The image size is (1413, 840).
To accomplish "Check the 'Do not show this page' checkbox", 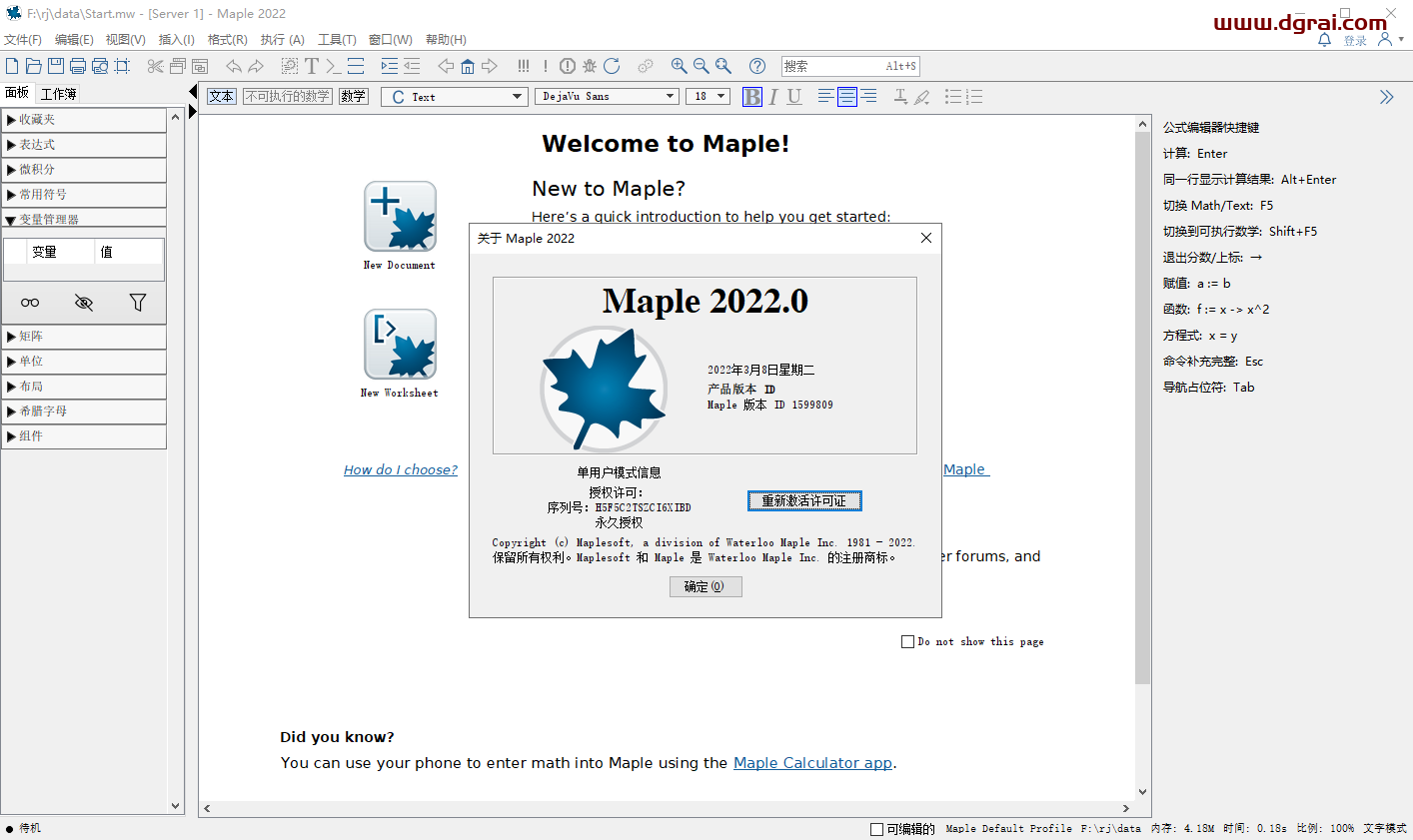I will click(x=908, y=641).
